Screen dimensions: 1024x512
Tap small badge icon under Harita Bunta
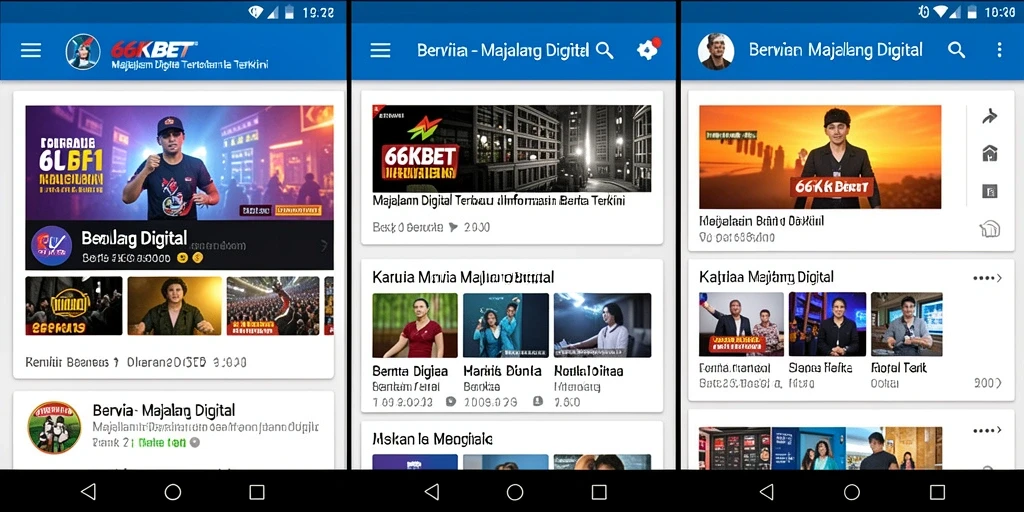pos(537,402)
